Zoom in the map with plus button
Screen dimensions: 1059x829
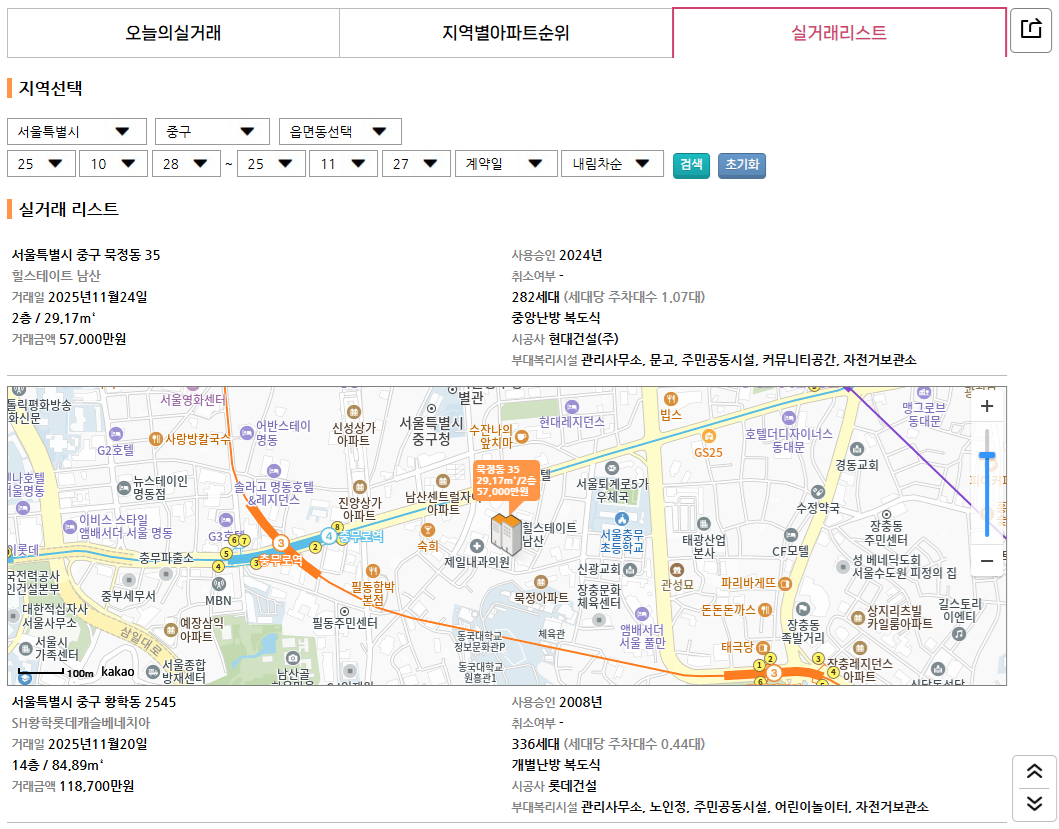(x=987, y=407)
